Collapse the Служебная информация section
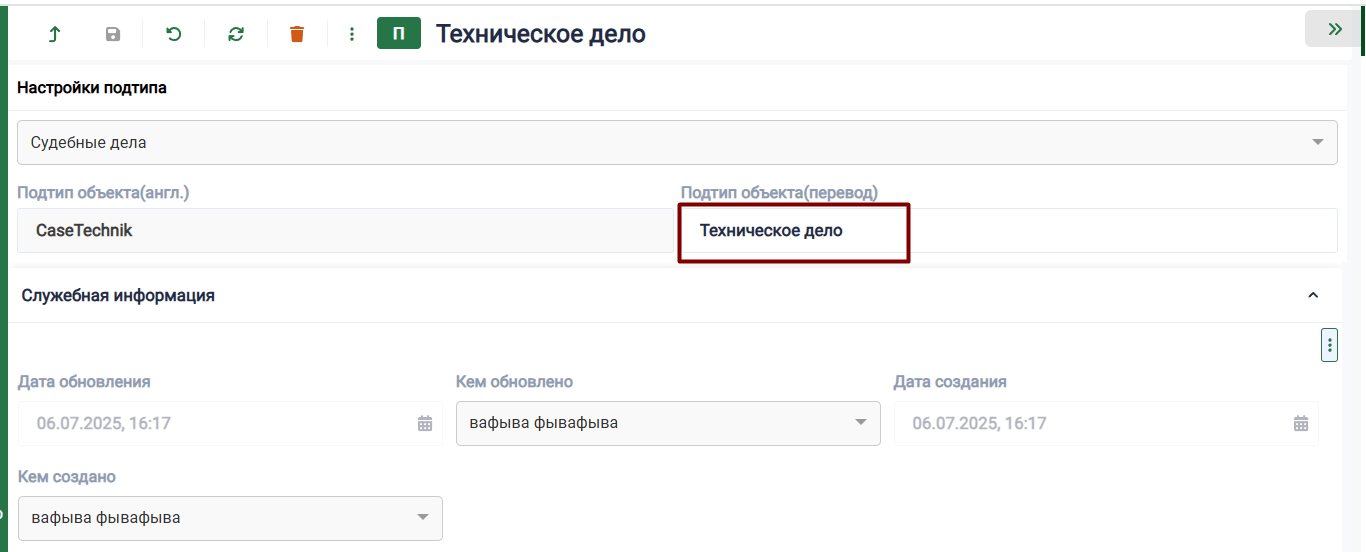Screen dimensions: 1366x552 [1313, 295]
